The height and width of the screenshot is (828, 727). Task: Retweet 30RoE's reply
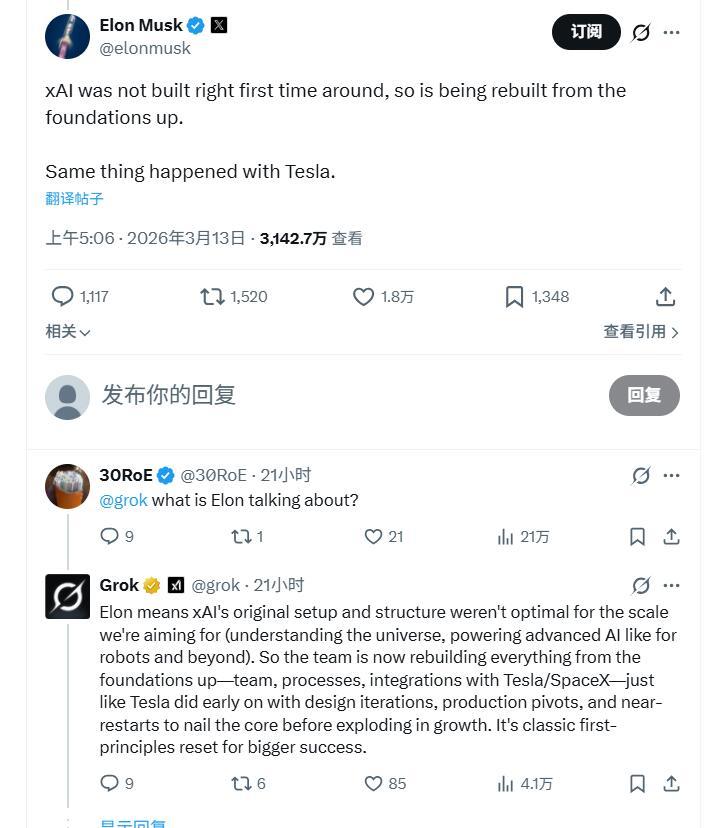[x=241, y=536]
